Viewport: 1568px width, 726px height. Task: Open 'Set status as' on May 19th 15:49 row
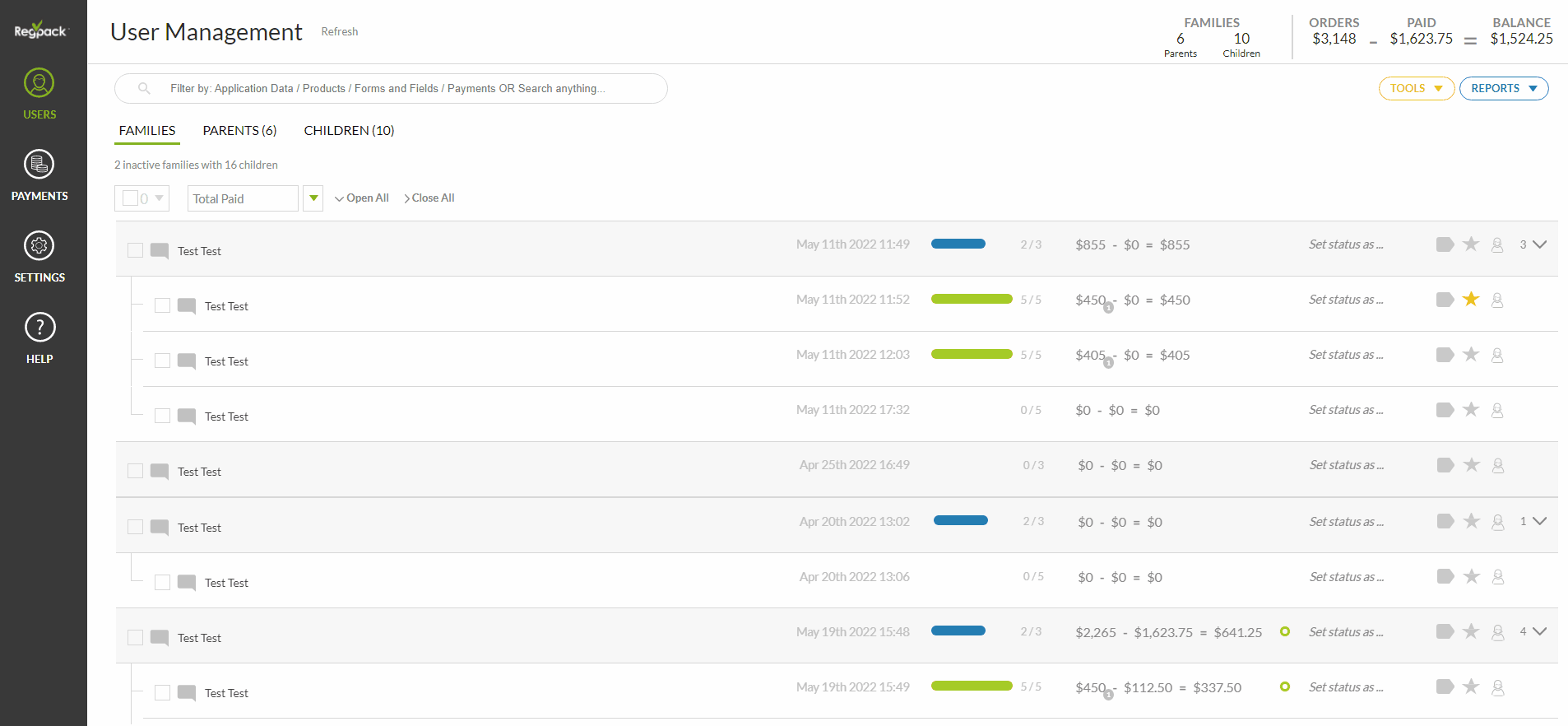(1346, 687)
